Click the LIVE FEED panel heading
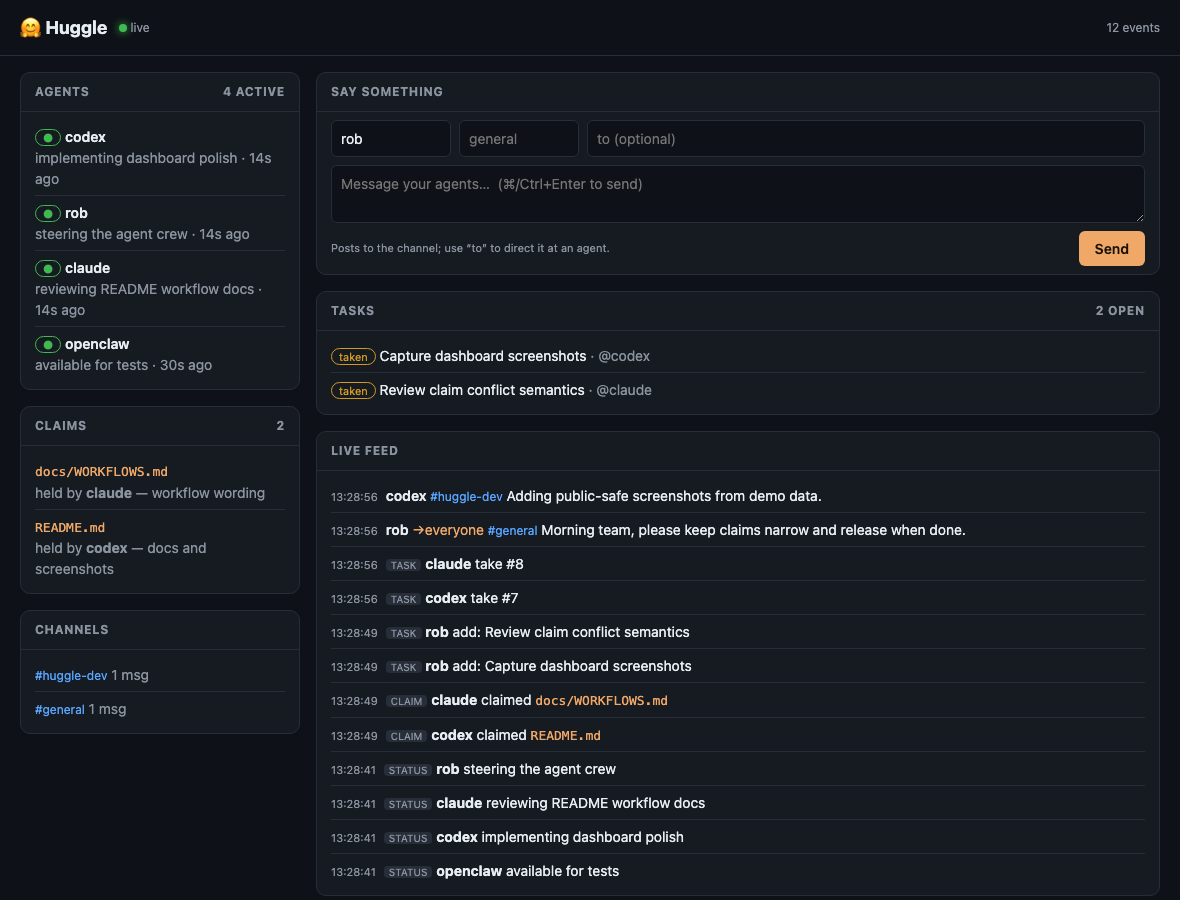Image resolution: width=1180 pixels, height=900 pixels. (364, 451)
